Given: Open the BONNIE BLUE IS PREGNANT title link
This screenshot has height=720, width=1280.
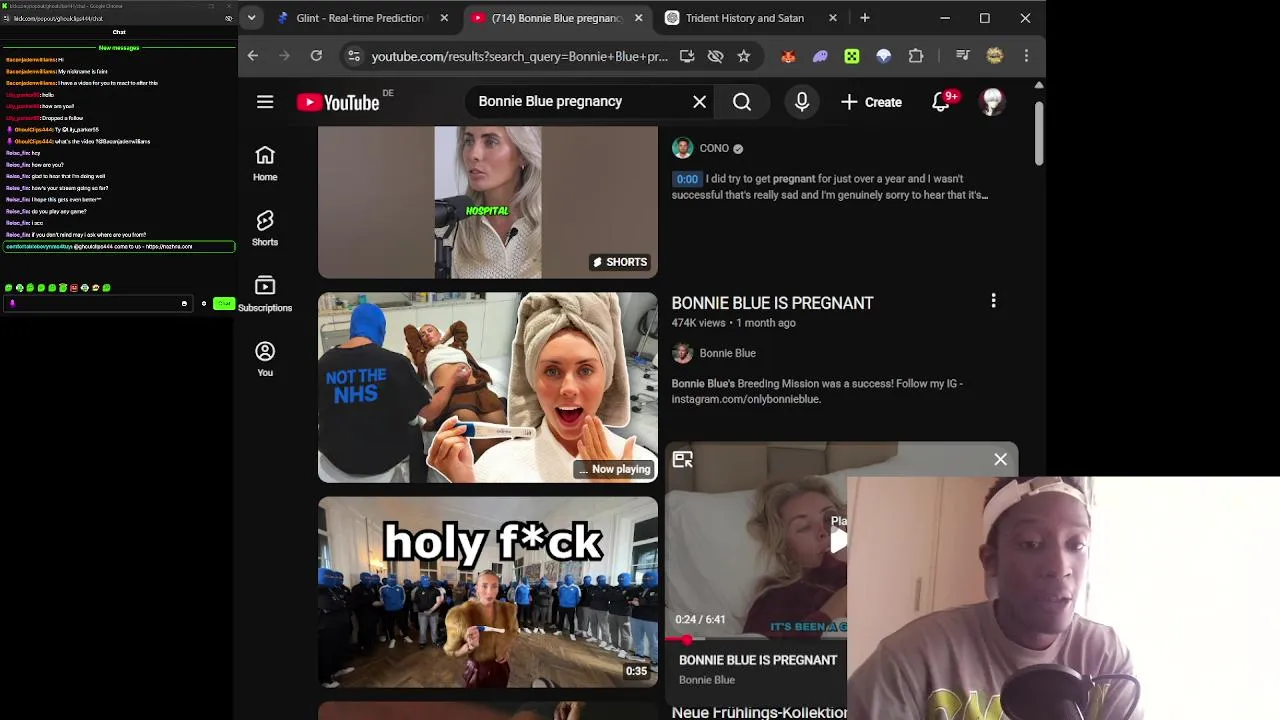Looking at the screenshot, I should (x=772, y=303).
